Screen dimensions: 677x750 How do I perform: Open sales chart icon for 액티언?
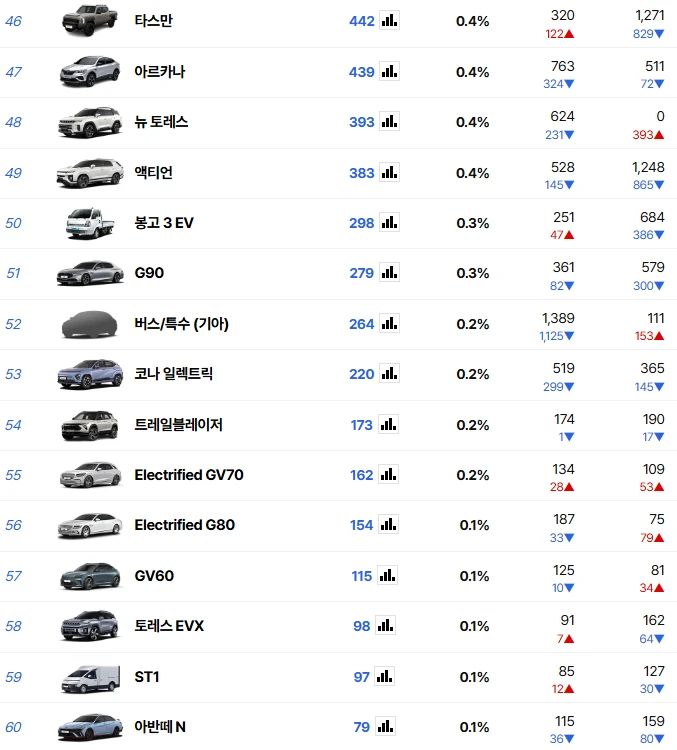pos(389,172)
